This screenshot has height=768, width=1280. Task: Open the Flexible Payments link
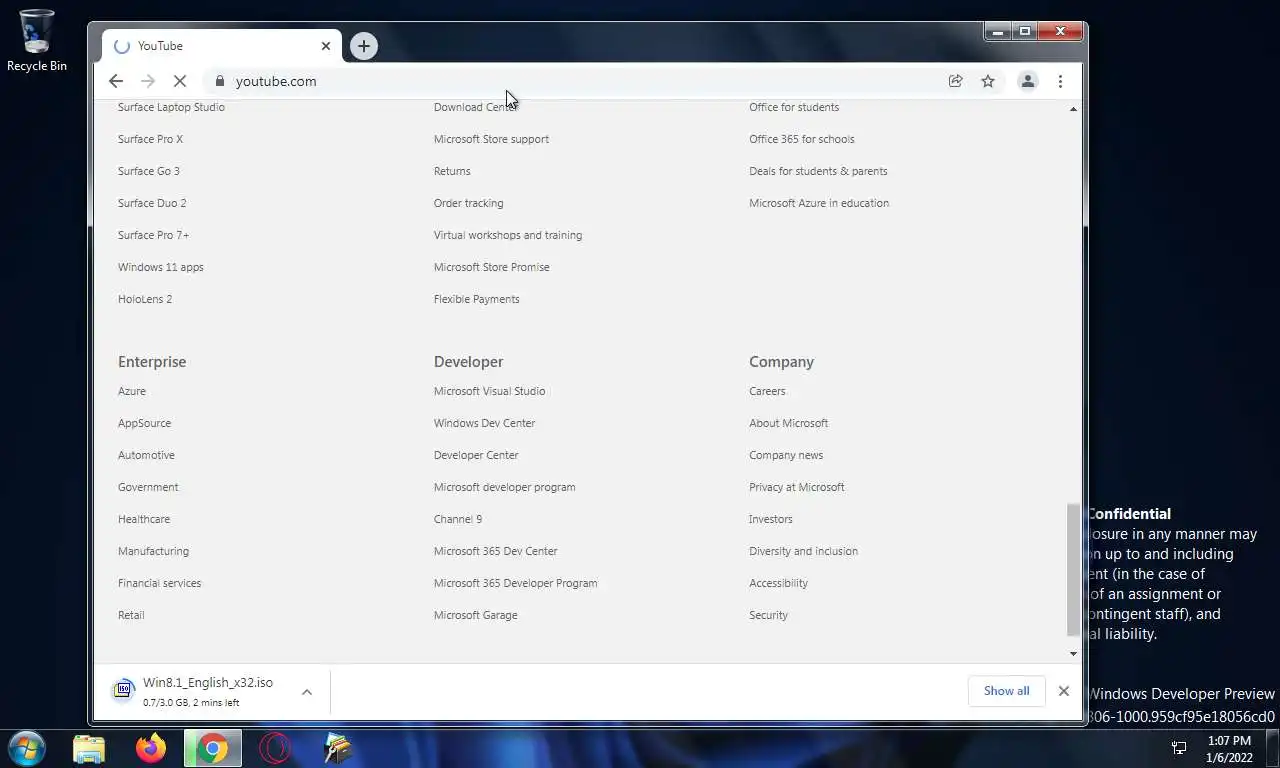tap(476, 299)
